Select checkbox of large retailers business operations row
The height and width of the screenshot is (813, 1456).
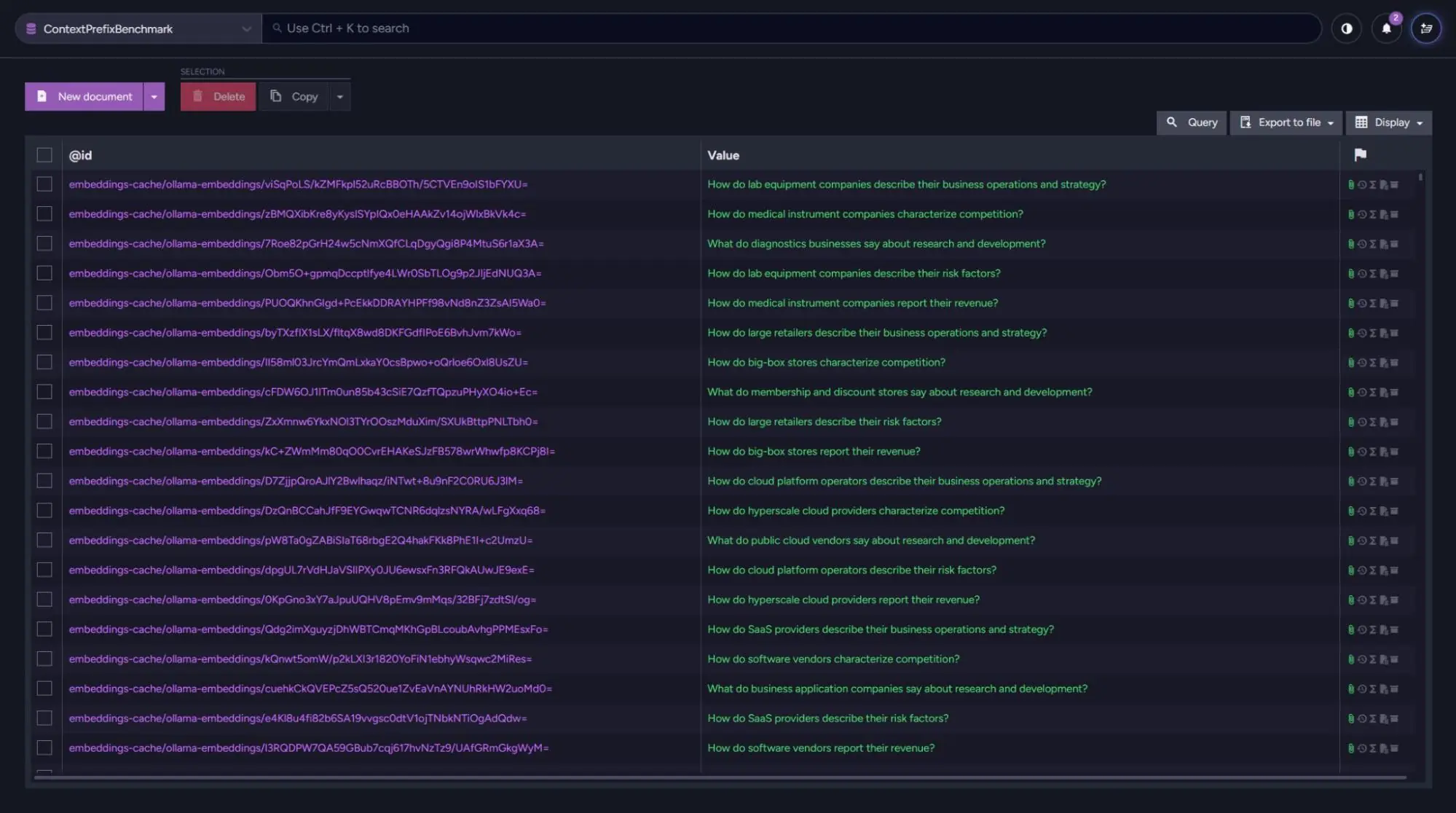(x=44, y=332)
